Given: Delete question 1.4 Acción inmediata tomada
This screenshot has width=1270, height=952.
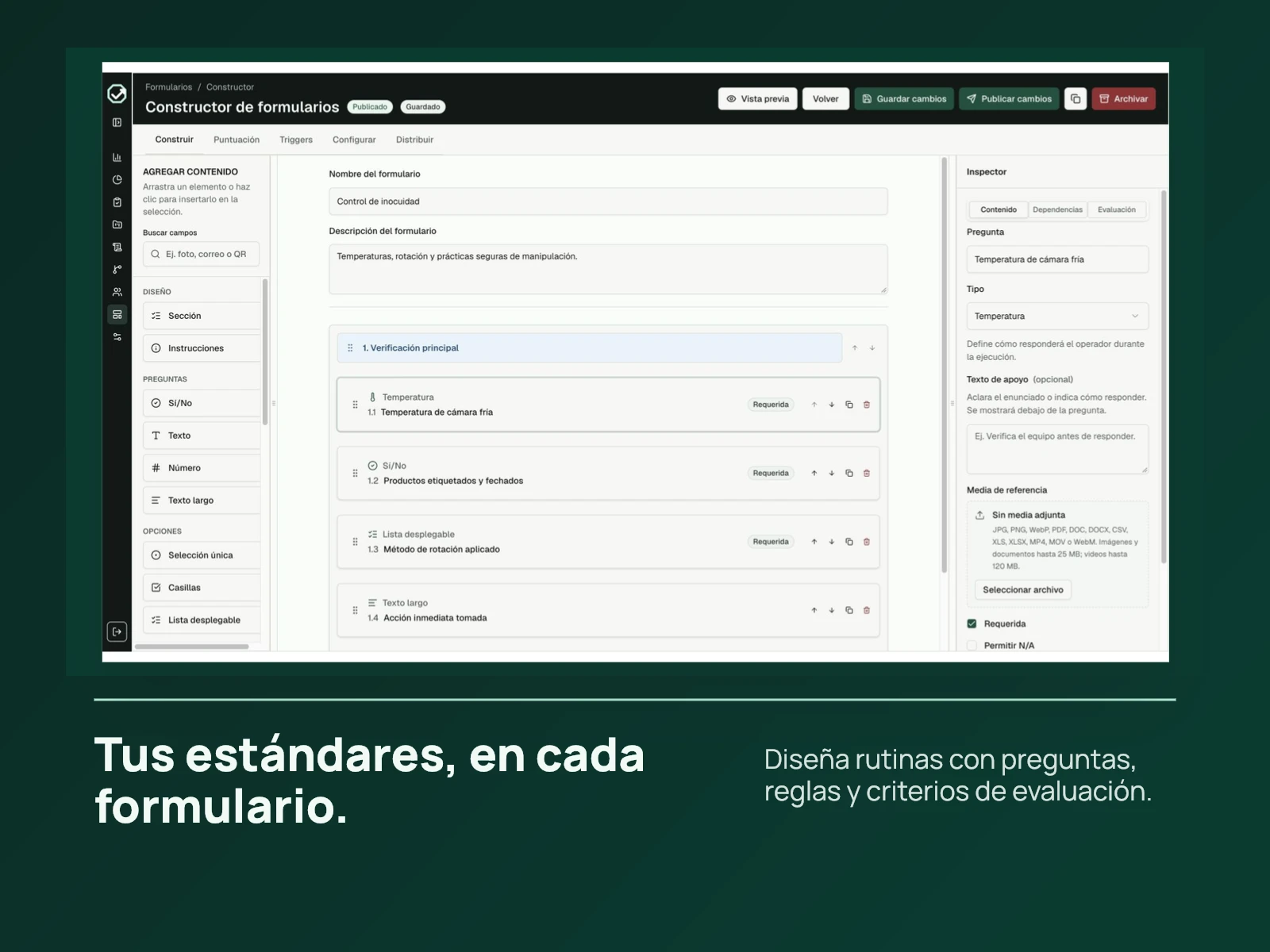Looking at the screenshot, I should coord(867,611).
